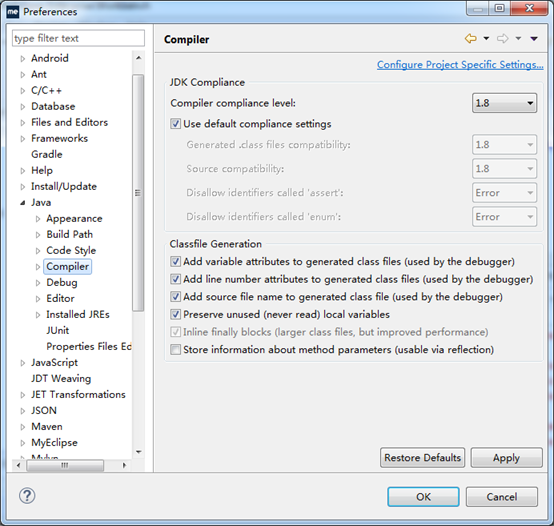Select the Maven tree item
The width and height of the screenshot is (554, 526).
pos(47,426)
